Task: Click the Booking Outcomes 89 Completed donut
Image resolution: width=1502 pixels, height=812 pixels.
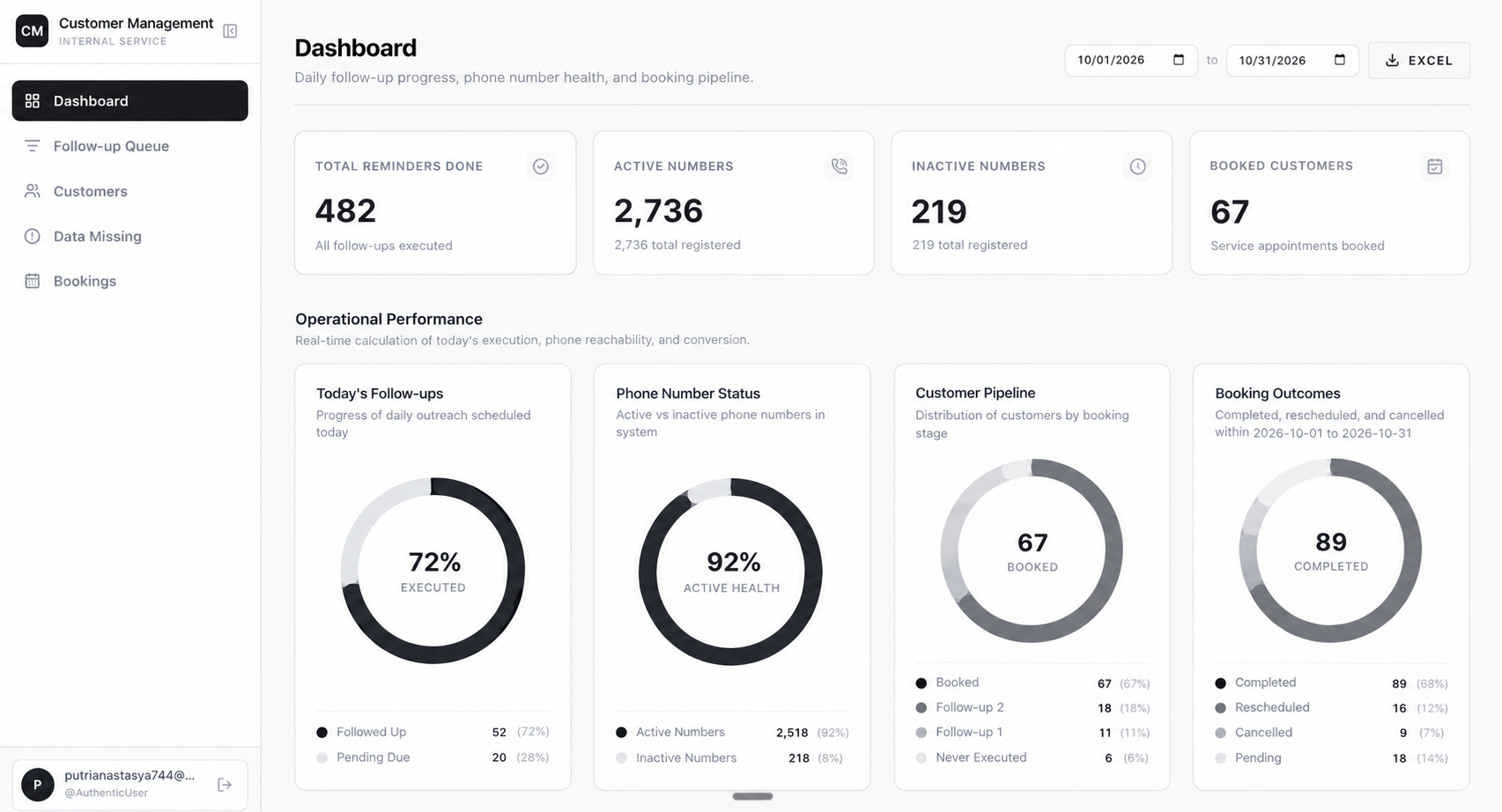Action: click(x=1330, y=550)
